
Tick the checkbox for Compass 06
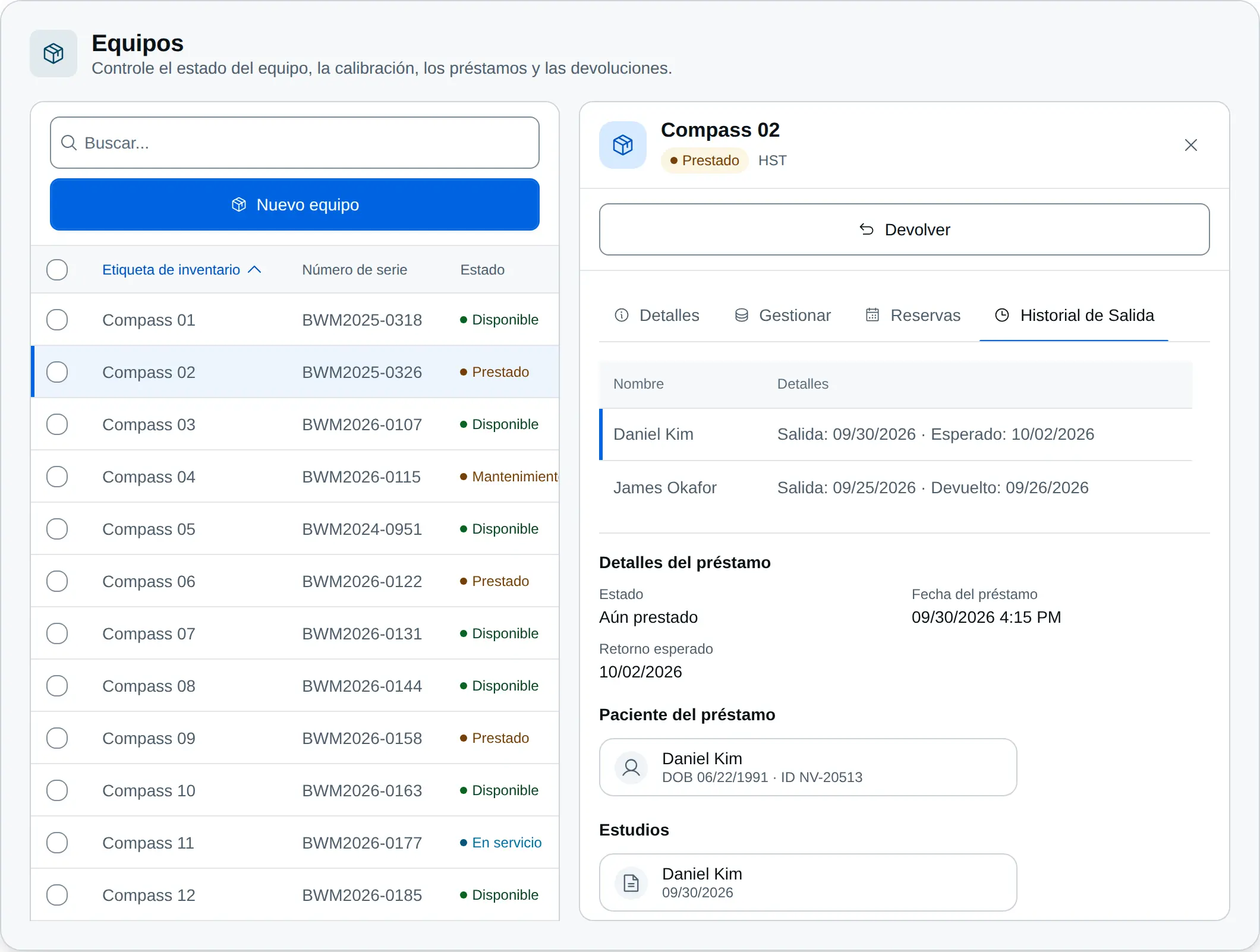pyautogui.click(x=57, y=581)
